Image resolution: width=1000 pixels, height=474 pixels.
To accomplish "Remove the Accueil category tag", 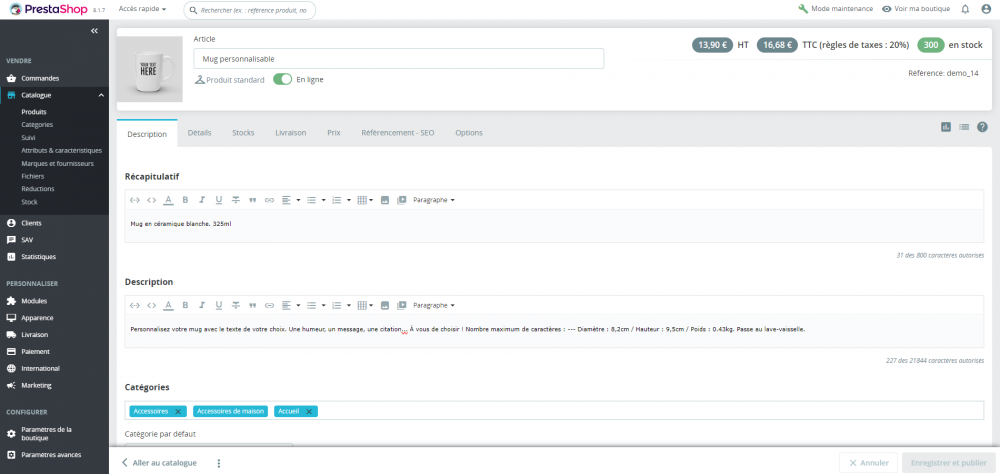I will 309,411.
